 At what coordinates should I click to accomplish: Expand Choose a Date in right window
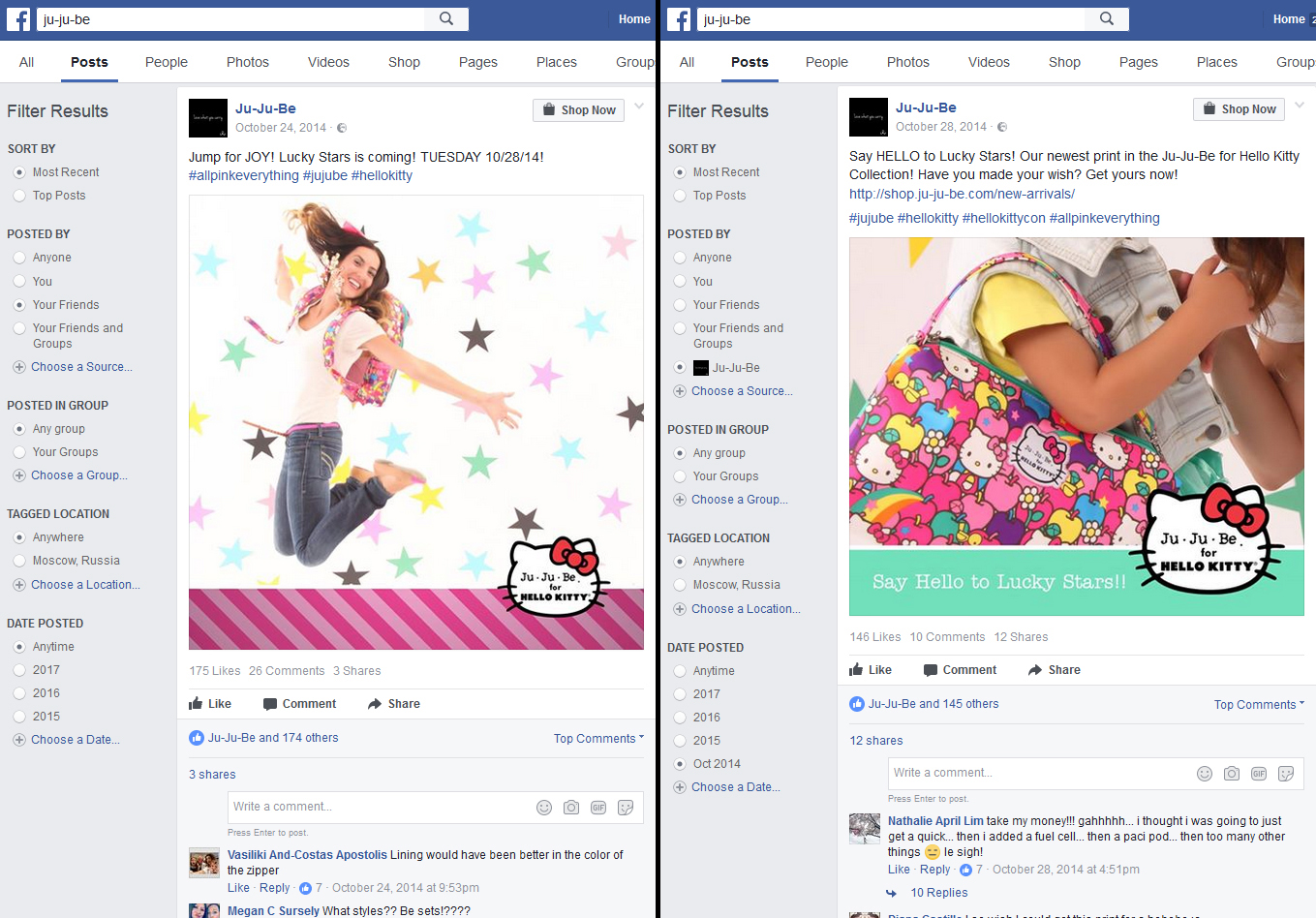(736, 787)
